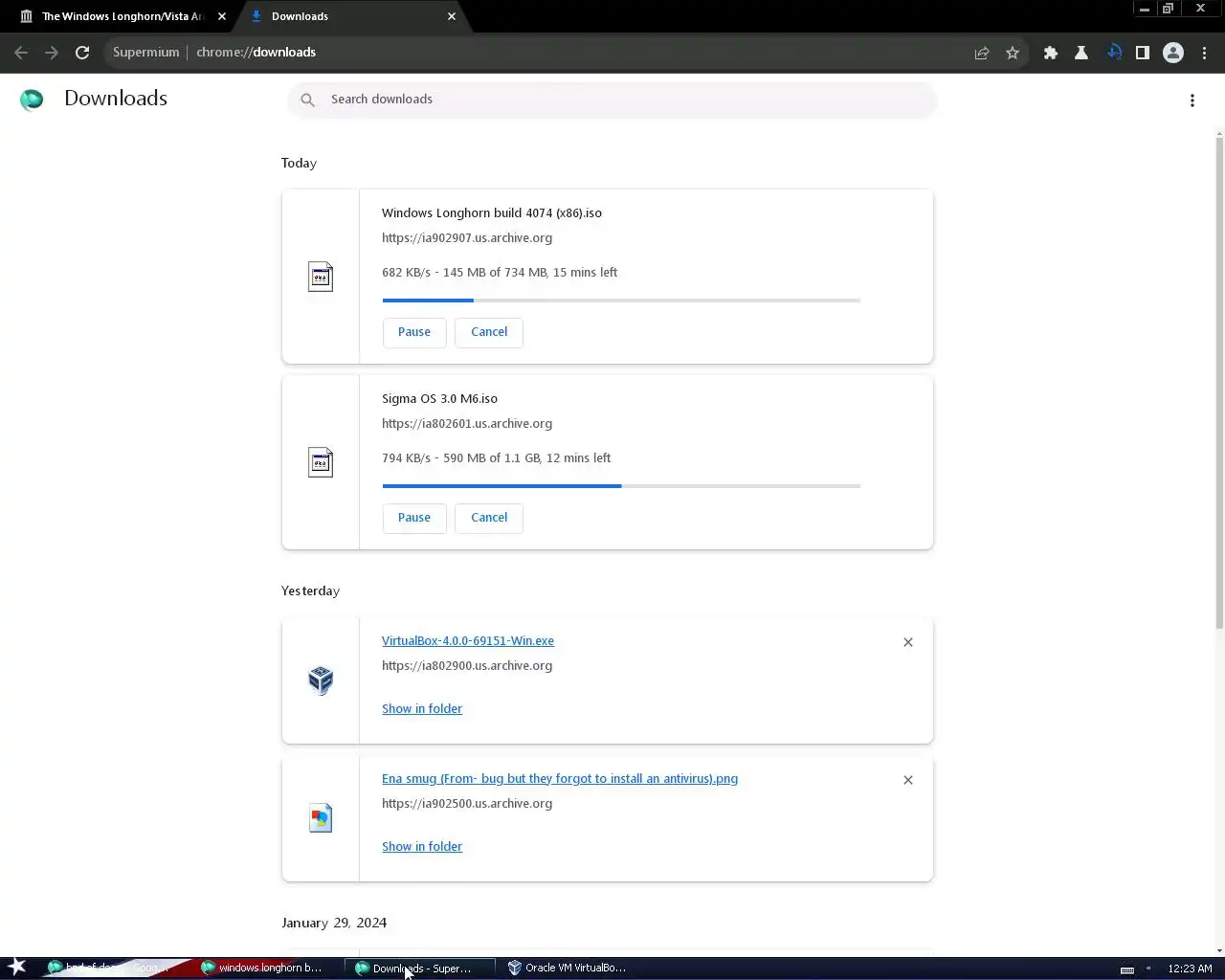Open the browser three-dot main menu
Screen dimensions: 1225x980
pyautogui.click(x=1204, y=53)
